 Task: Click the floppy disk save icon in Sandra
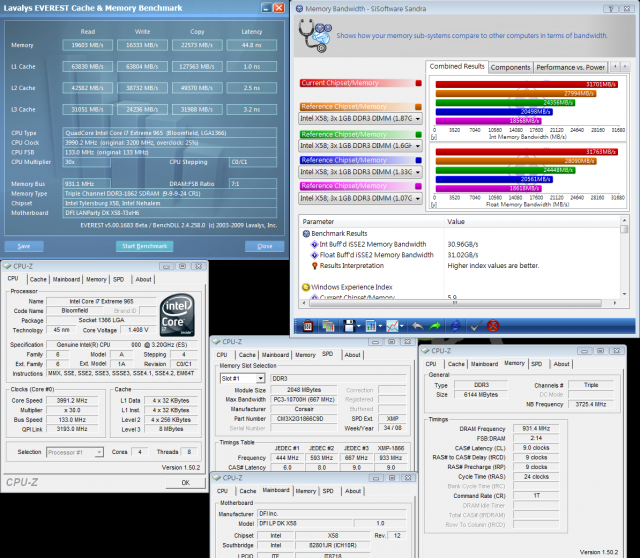tap(349, 326)
